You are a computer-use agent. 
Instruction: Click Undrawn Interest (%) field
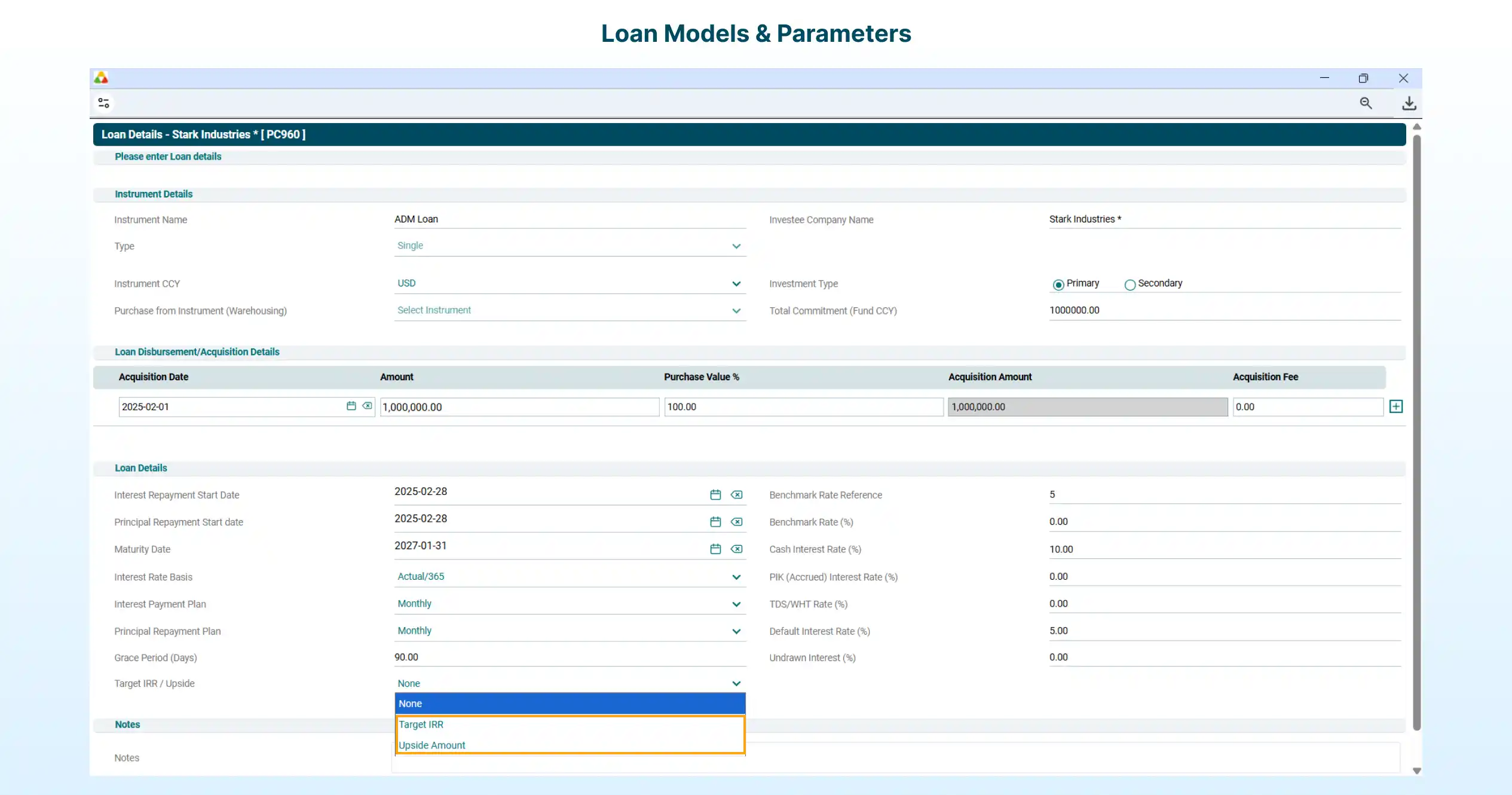1225,658
